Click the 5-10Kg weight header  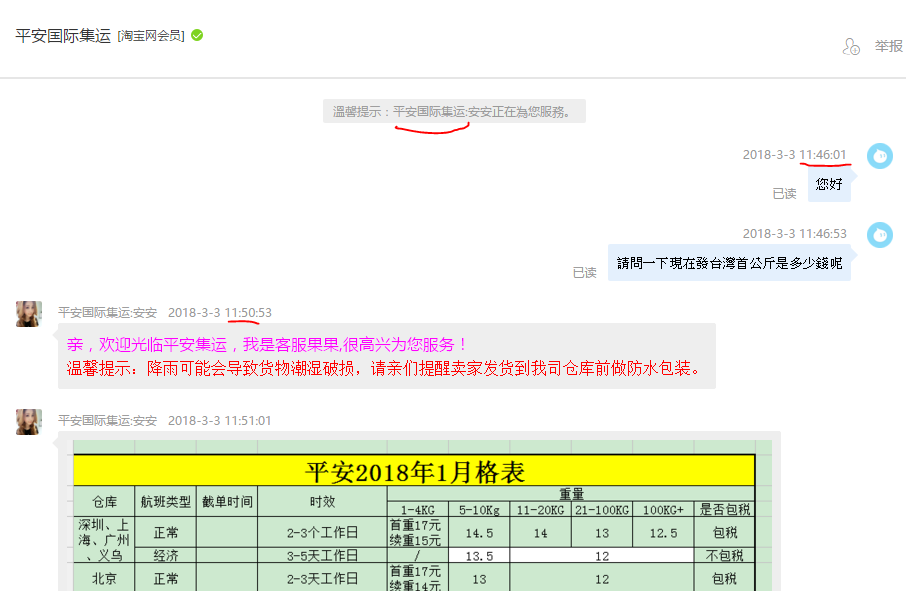(x=479, y=510)
